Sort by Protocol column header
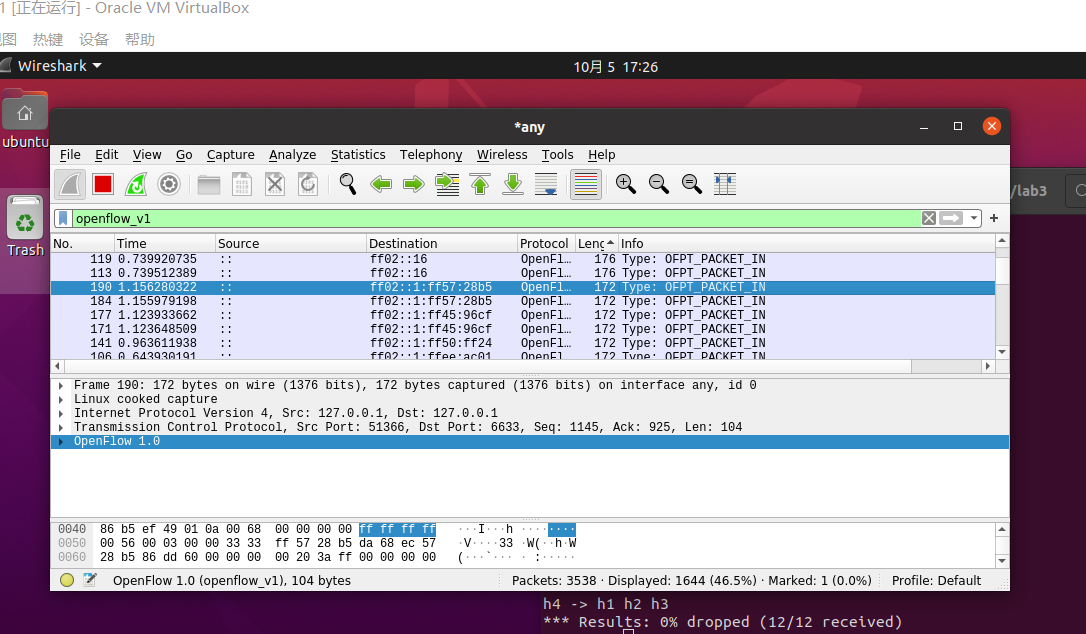1086x634 pixels. 546,243
